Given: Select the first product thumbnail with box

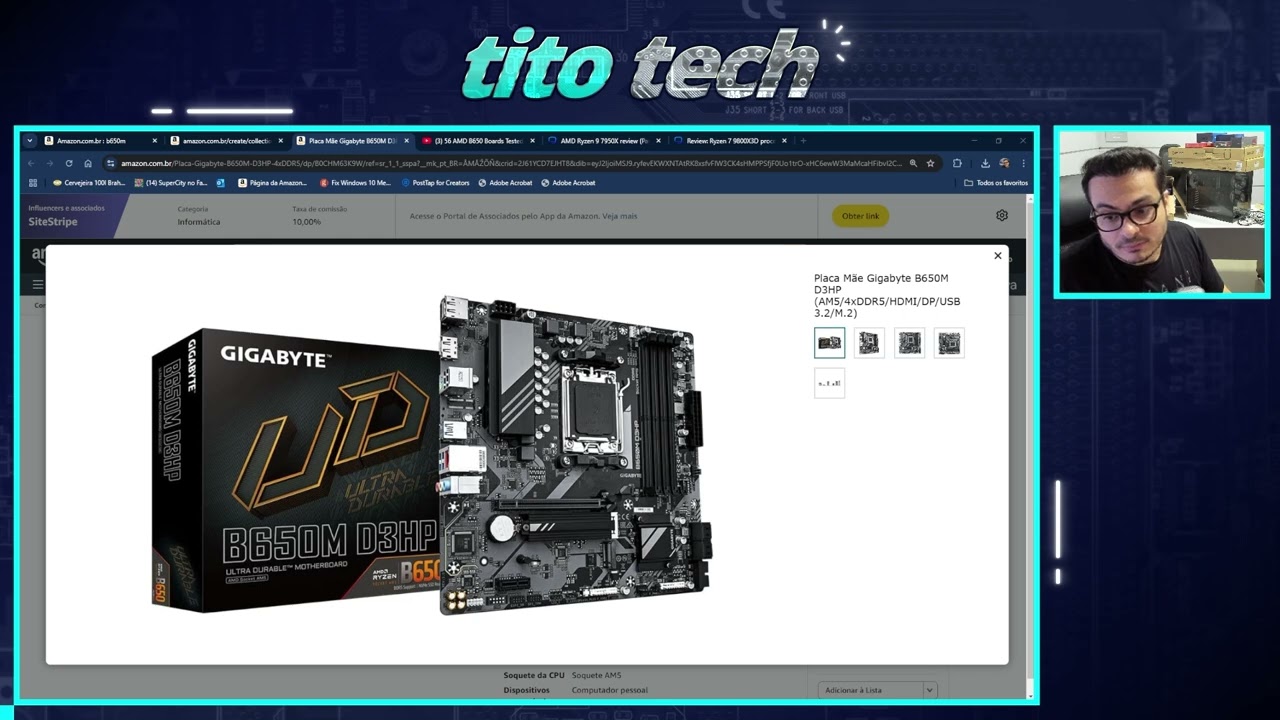Looking at the screenshot, I should point(829,343).
